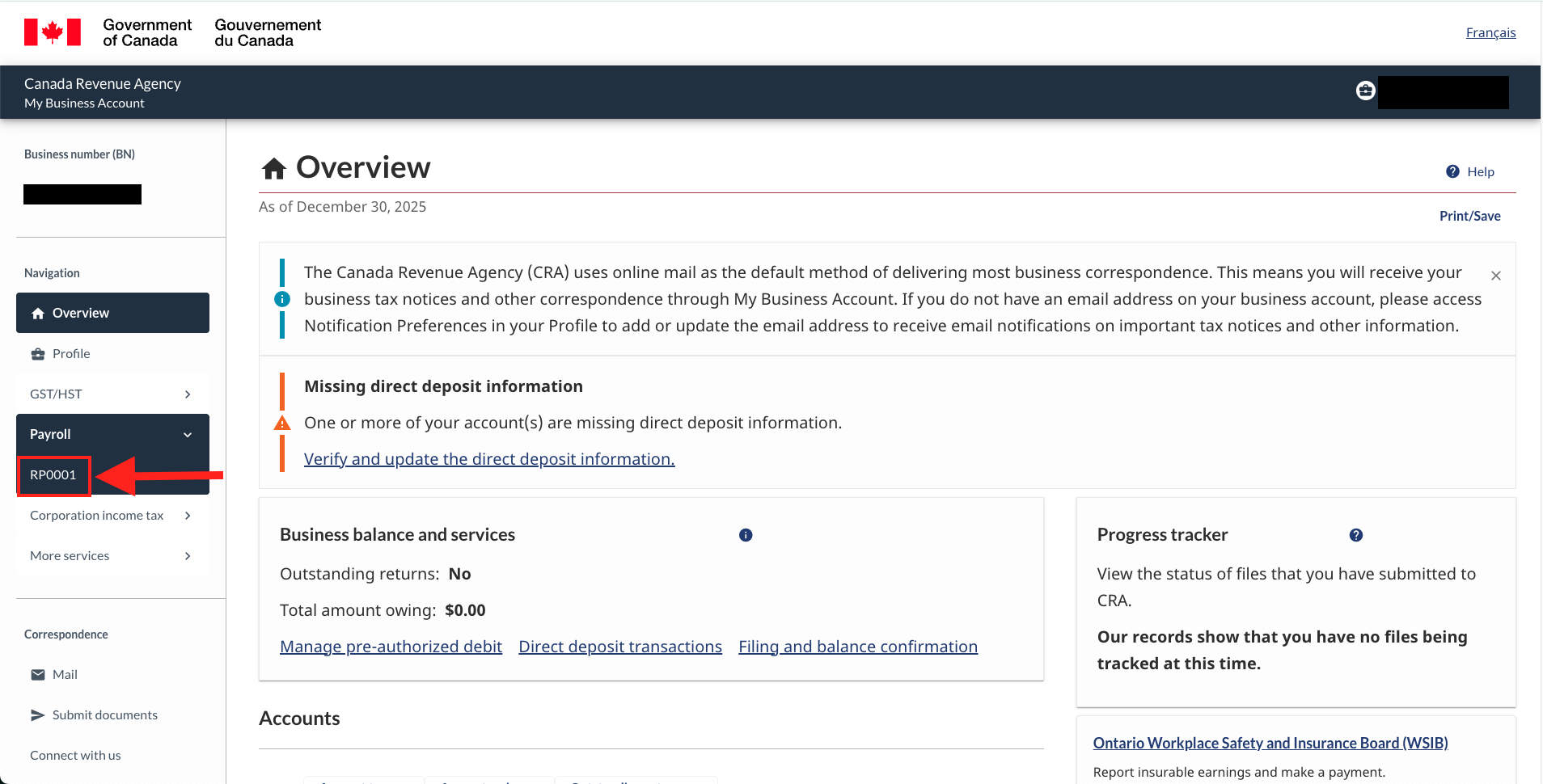Viewport: 1543px width, 784px height.
Task: Click the Business number (BN) label
Action: (79, 154)
